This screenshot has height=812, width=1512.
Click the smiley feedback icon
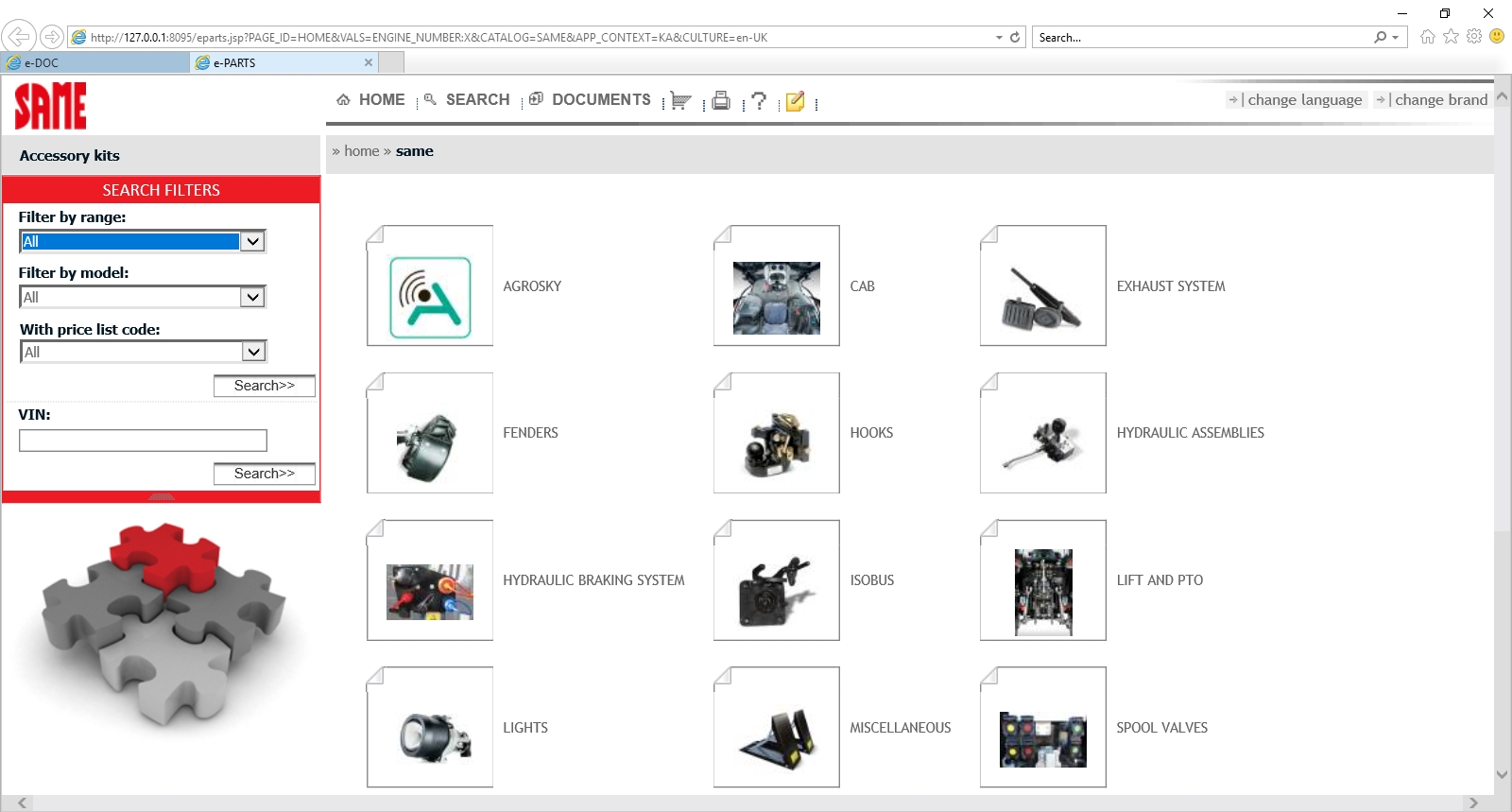1497,36
